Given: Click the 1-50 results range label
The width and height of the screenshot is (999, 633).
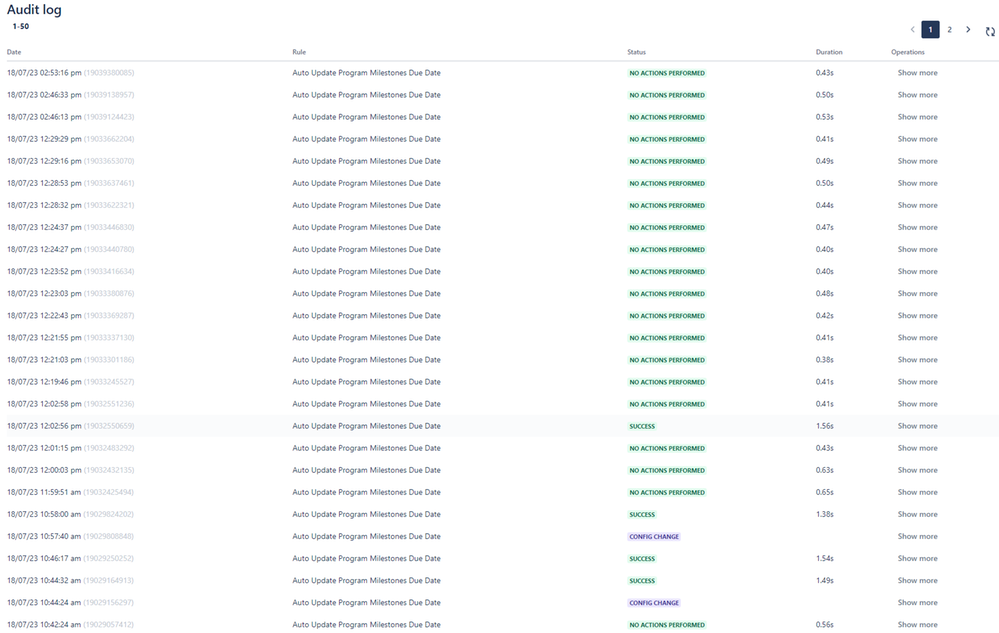Looking at the screenshot, I should [x=21, y=27].
